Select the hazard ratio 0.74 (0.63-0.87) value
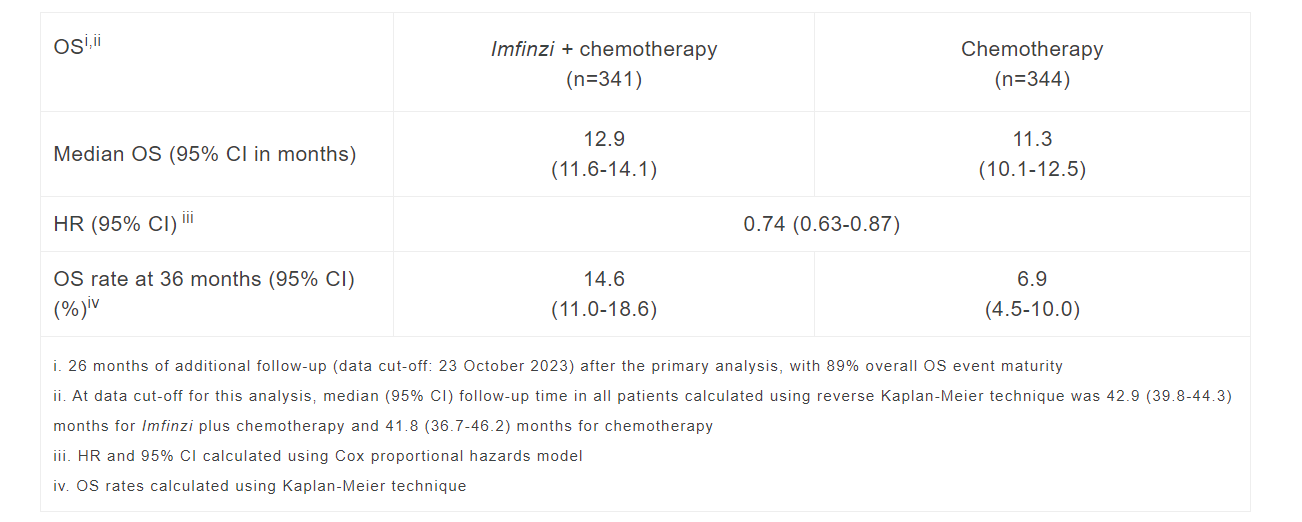This screenshot has height=522, width=1302. coord(821,224)
